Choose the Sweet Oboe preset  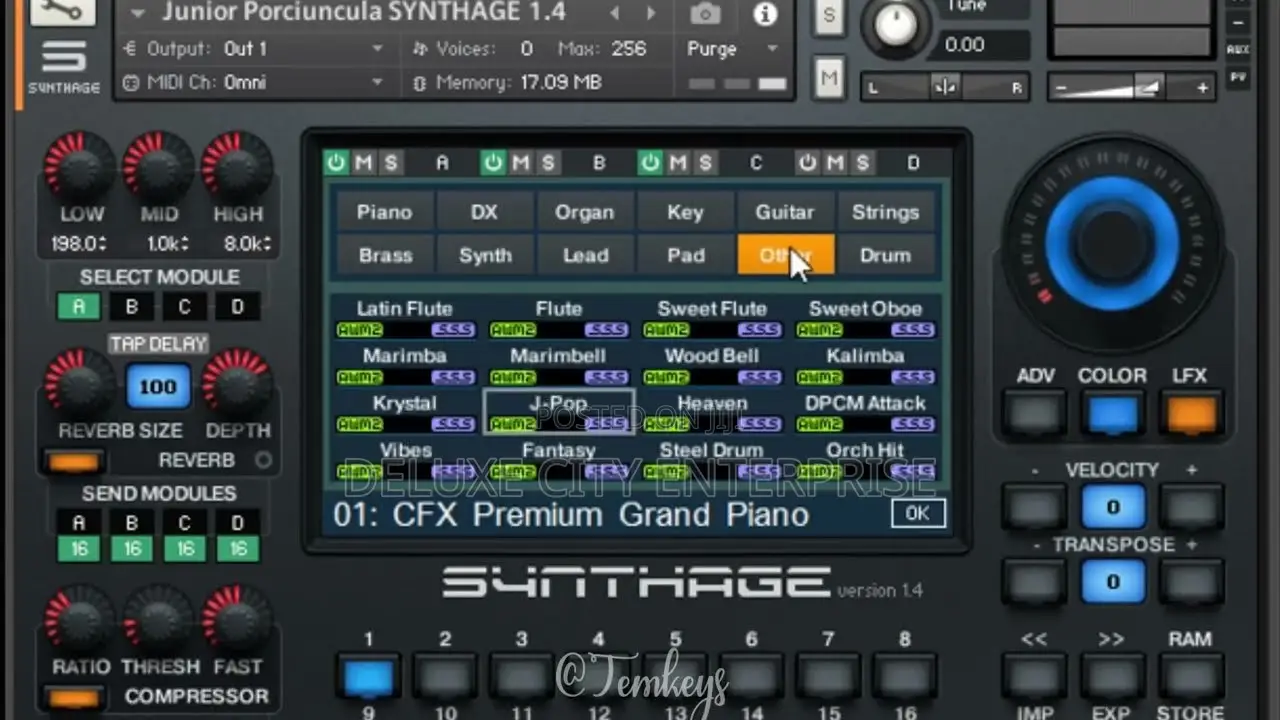click(865, 318)
